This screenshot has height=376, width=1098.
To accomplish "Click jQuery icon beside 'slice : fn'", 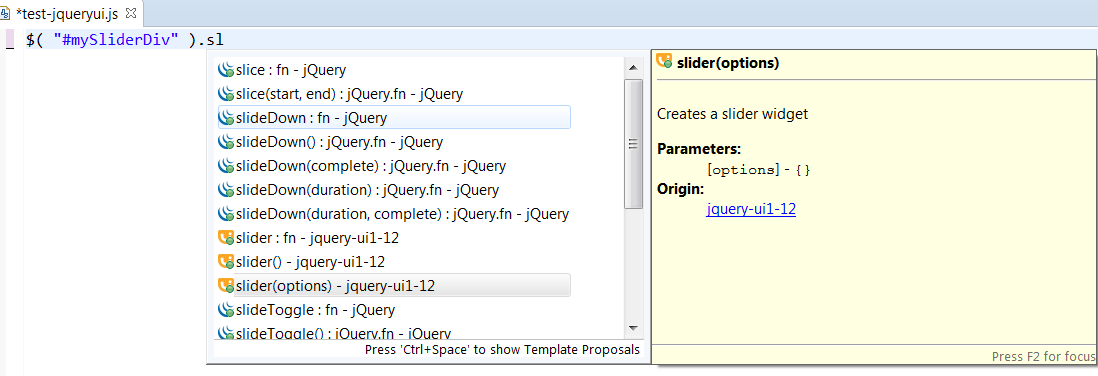I will (x=225, y=70).
